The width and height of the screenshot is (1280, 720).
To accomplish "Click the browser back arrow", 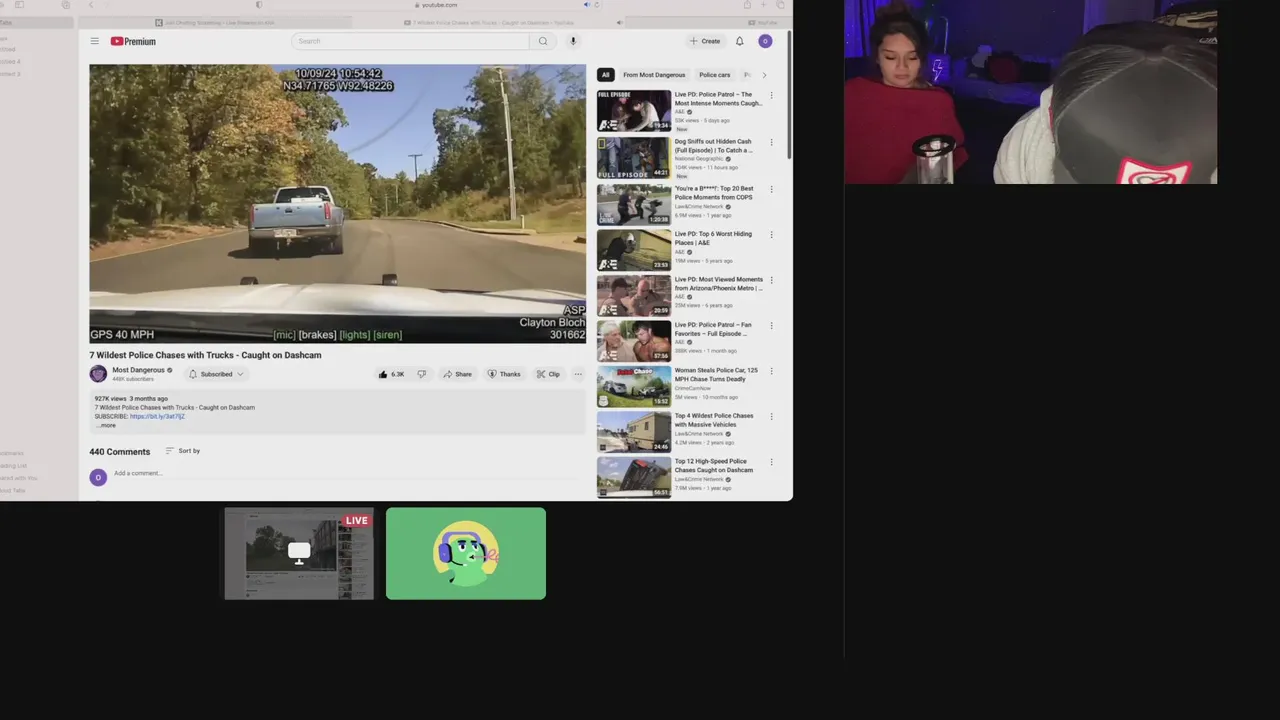I will point(90,5).
